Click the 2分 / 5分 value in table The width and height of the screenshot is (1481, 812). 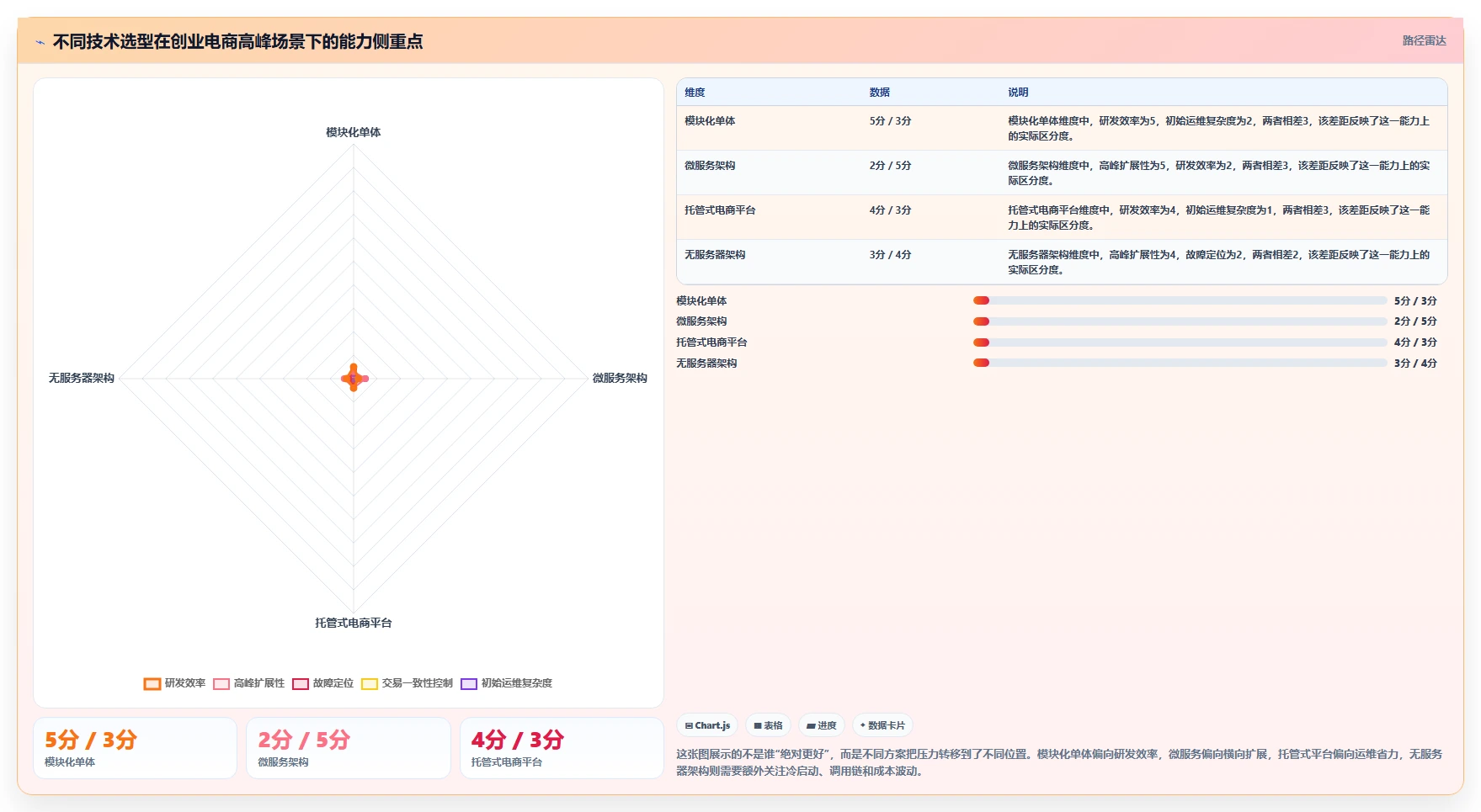(890, 166)
